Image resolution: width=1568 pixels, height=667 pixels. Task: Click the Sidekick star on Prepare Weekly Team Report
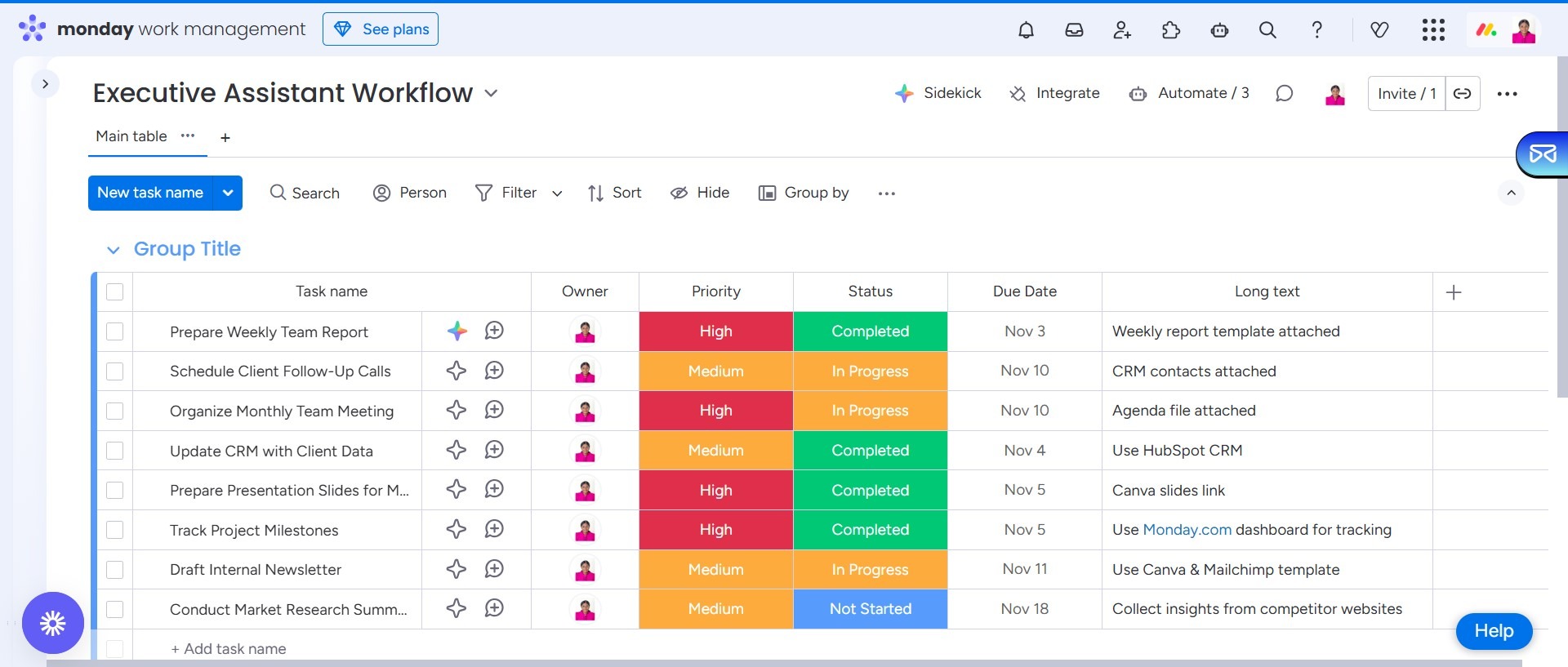pos(457,331)
